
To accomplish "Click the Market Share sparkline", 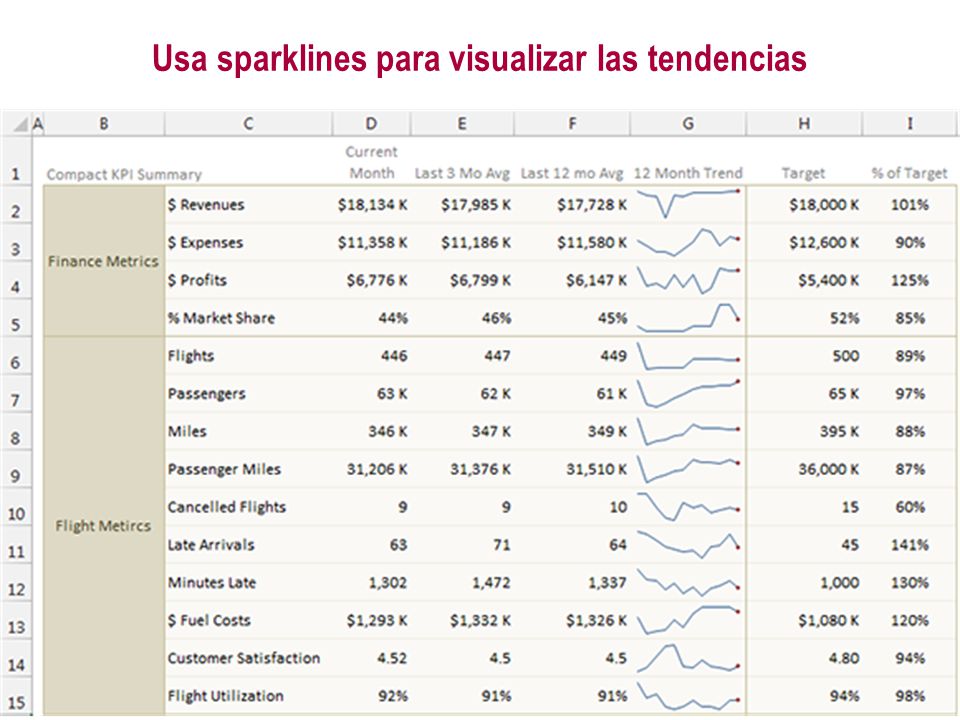I will pos(688,318).
